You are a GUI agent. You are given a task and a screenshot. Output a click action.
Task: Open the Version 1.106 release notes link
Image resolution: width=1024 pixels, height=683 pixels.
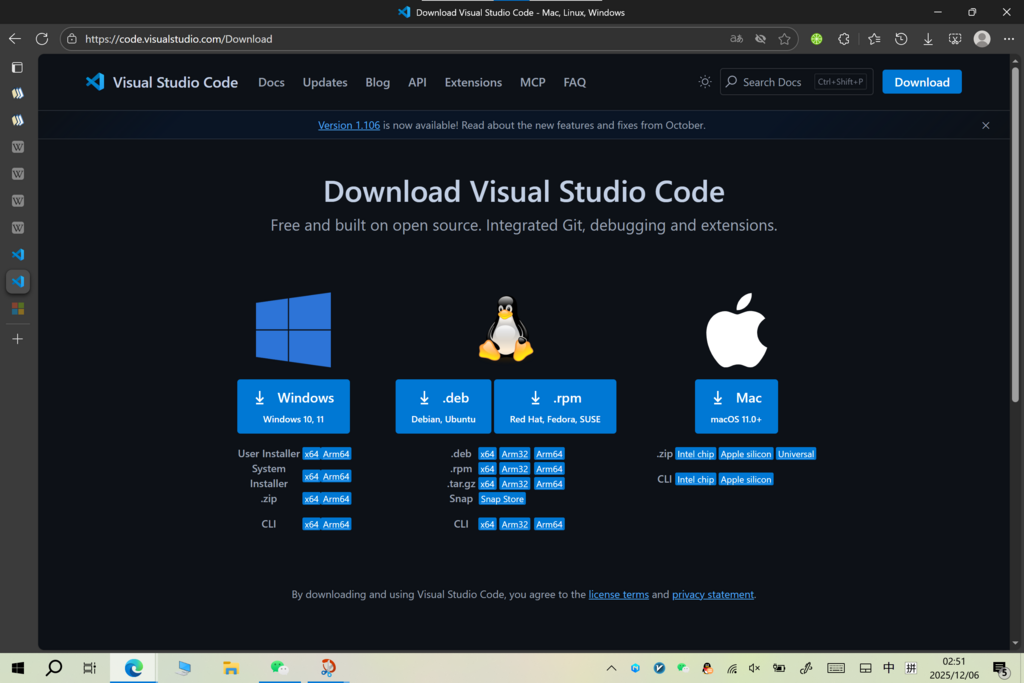[348, 125]
